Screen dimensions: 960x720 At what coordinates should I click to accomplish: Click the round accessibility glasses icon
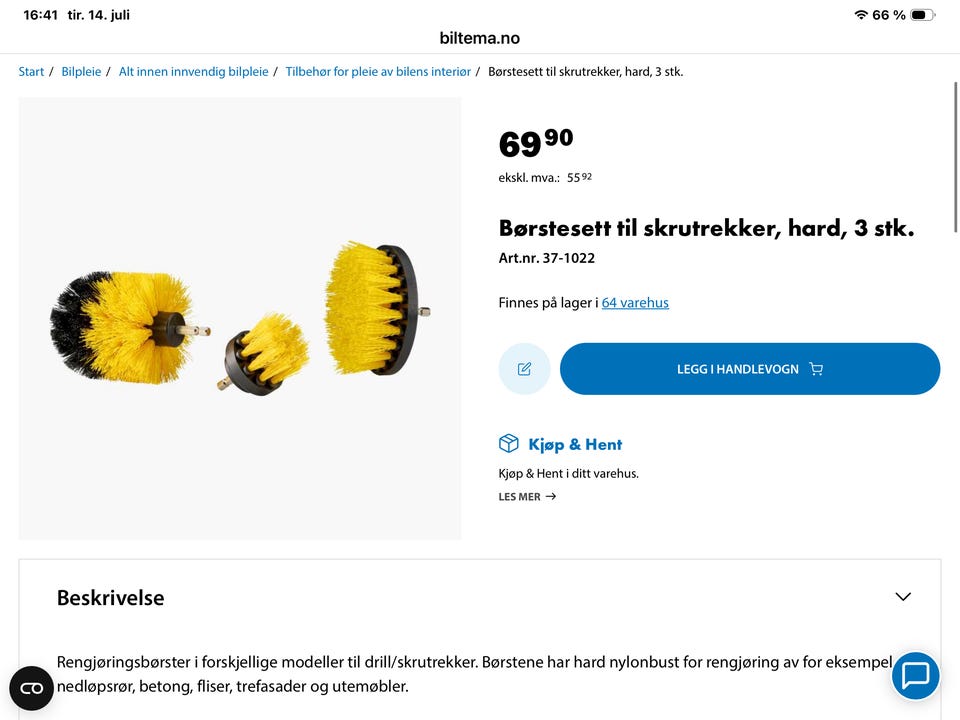pyautogui.click(x=32, y=688)
